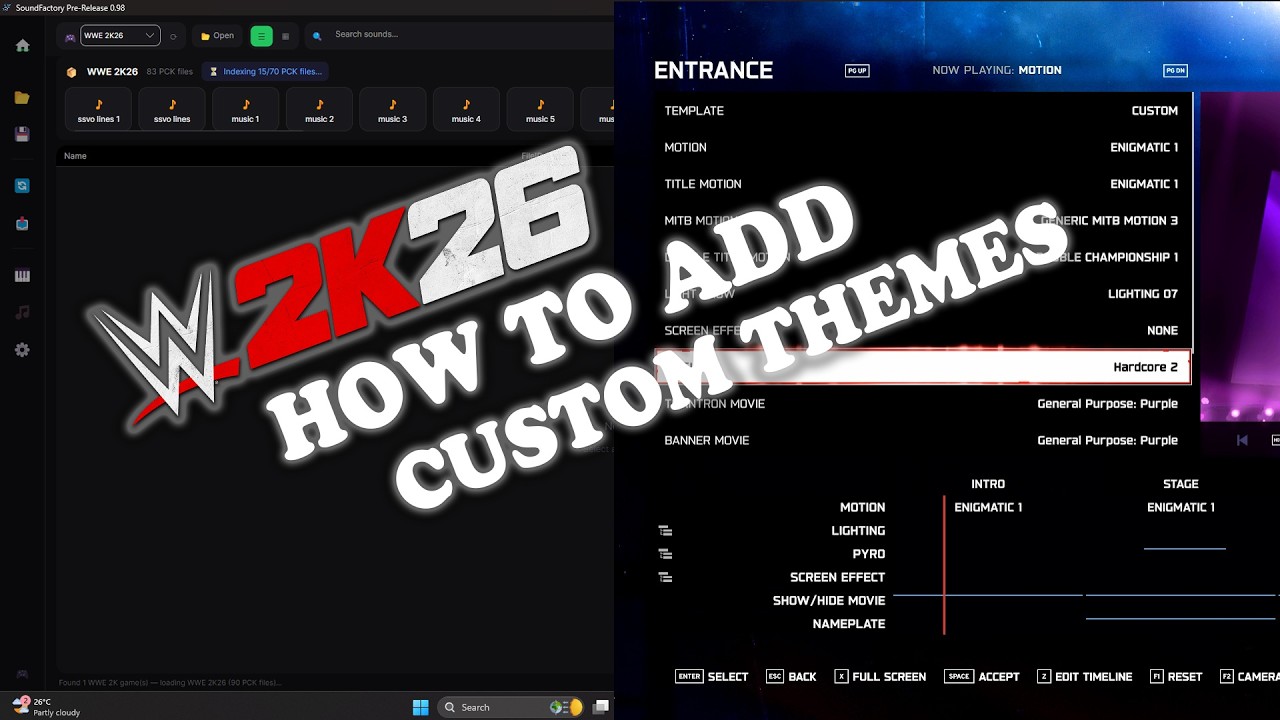
Task: Click the folder icon in SoundFactory sidebar
Action: pyautogui.click(x=22, y=98)
